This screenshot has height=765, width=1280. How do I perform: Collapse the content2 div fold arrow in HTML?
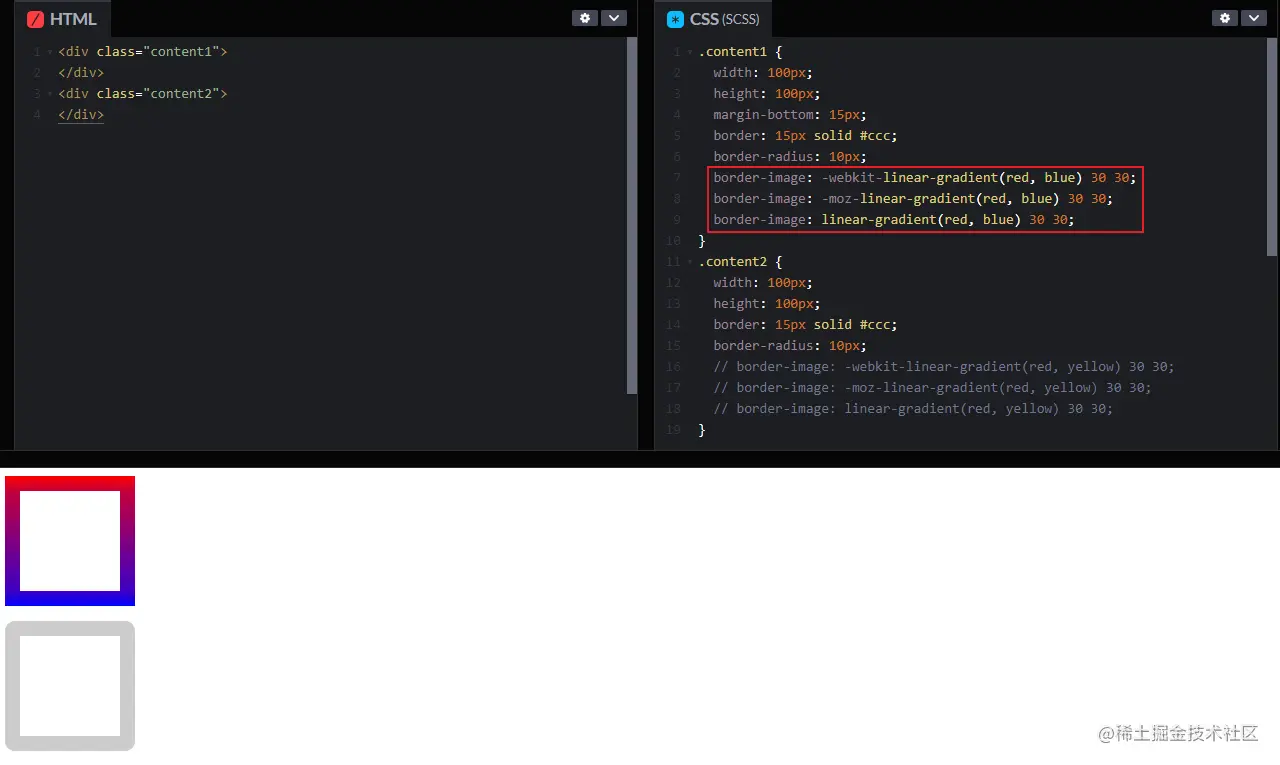coord(50,94)
